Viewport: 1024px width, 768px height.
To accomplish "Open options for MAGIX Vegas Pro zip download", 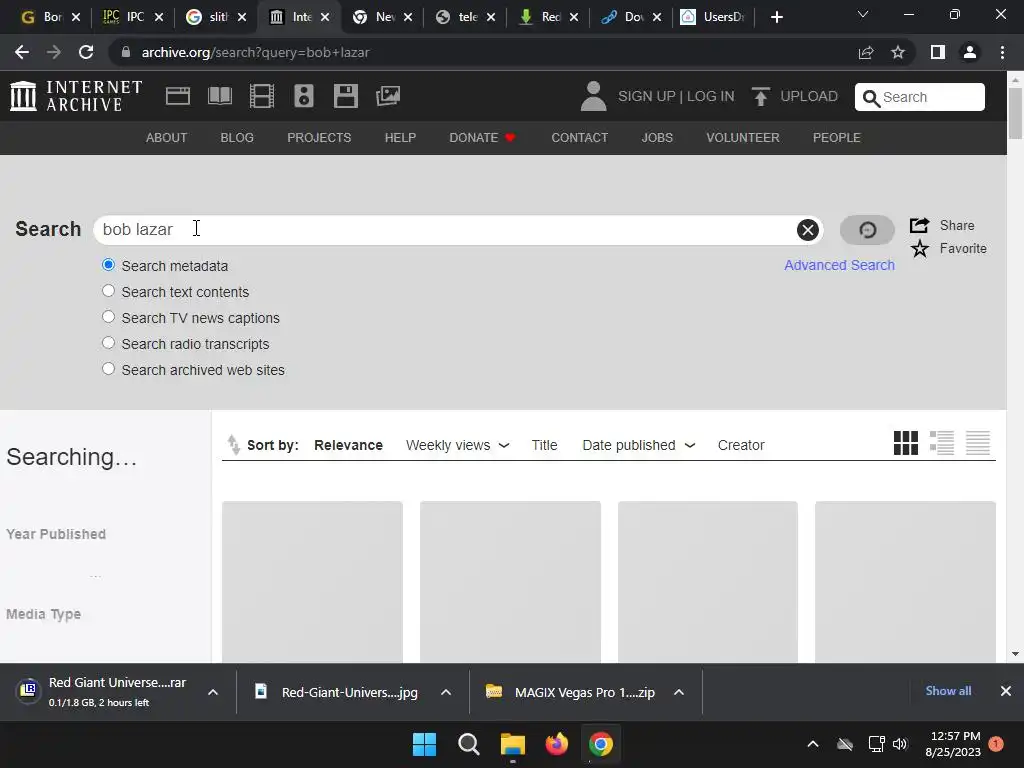I will [679, 692].
